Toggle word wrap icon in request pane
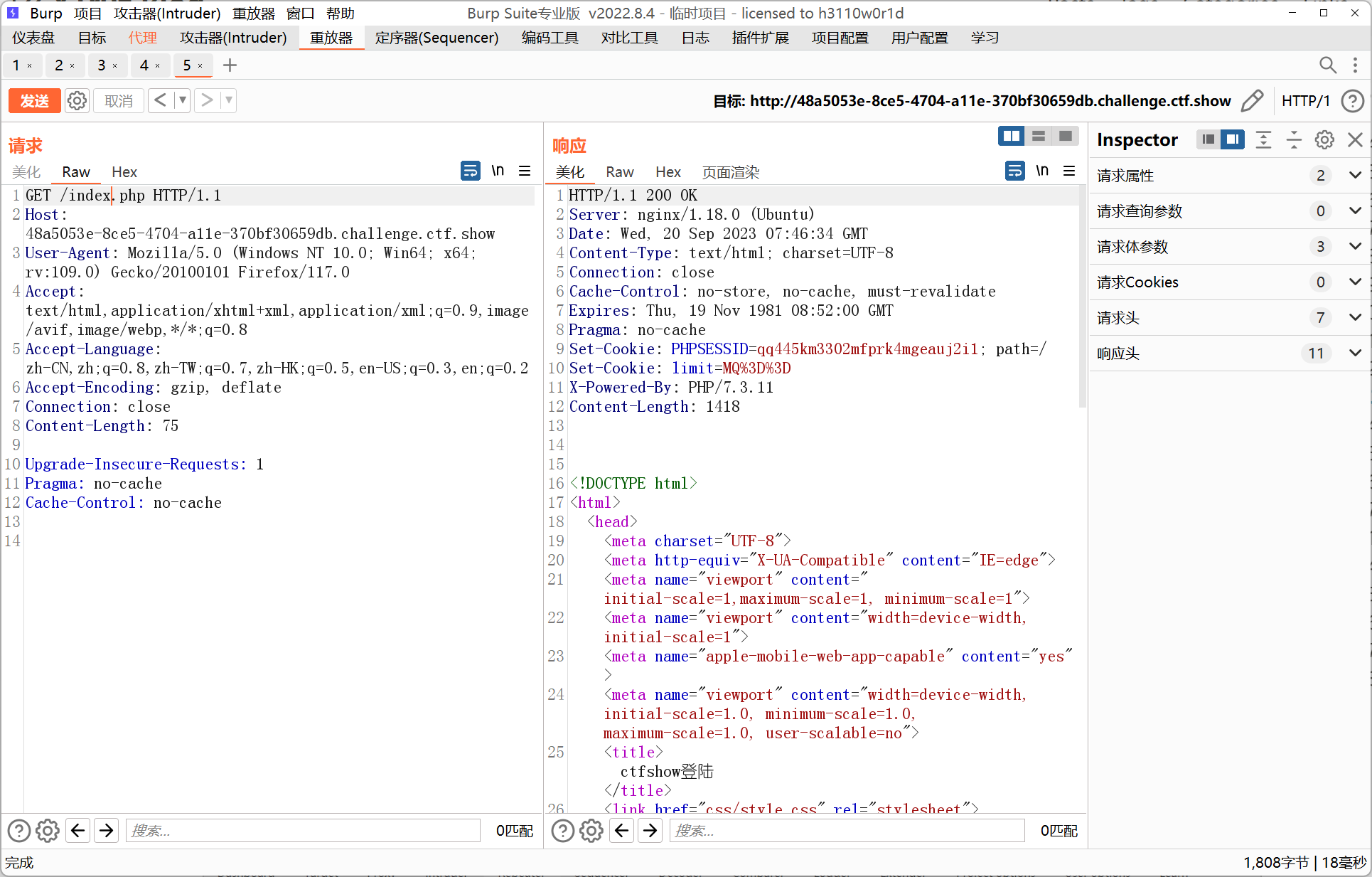 [470, 171]
